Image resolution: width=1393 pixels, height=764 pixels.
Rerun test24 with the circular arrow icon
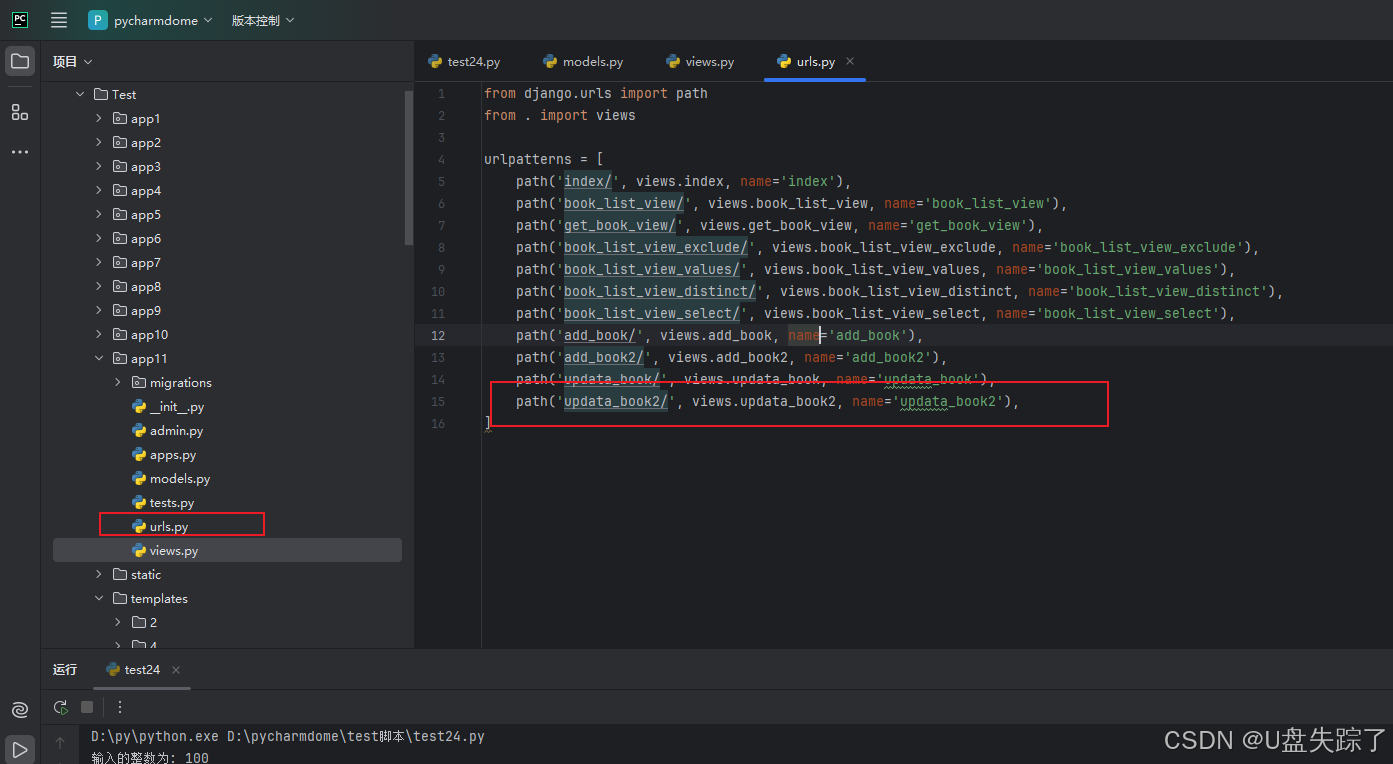click(x=60, y=707)
